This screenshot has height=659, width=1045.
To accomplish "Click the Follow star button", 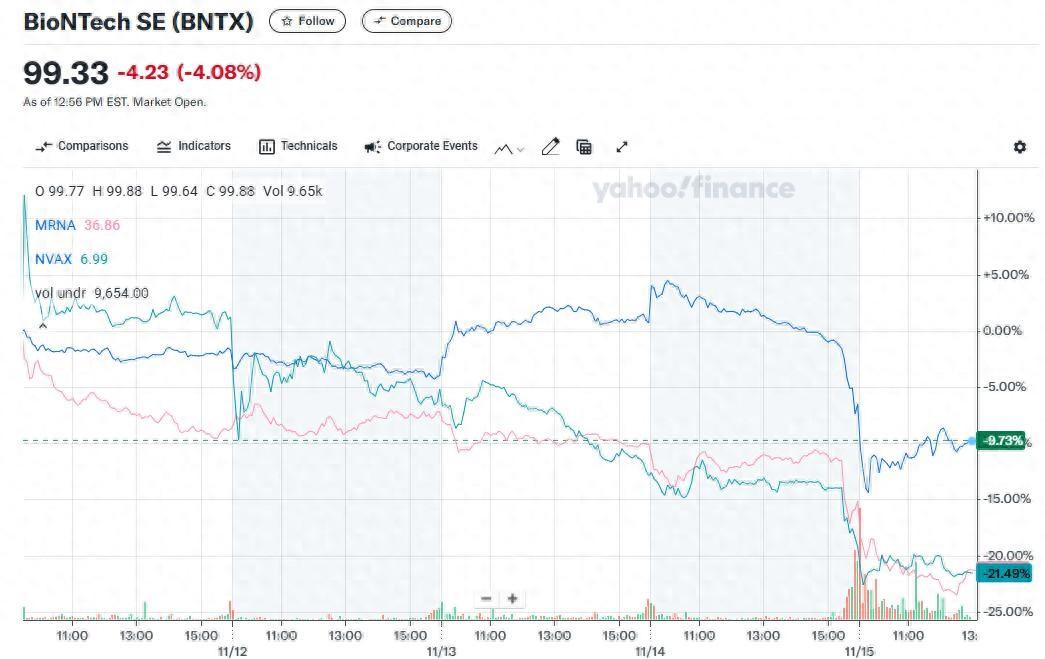I will pyautogui.click(x=308, y=21).
